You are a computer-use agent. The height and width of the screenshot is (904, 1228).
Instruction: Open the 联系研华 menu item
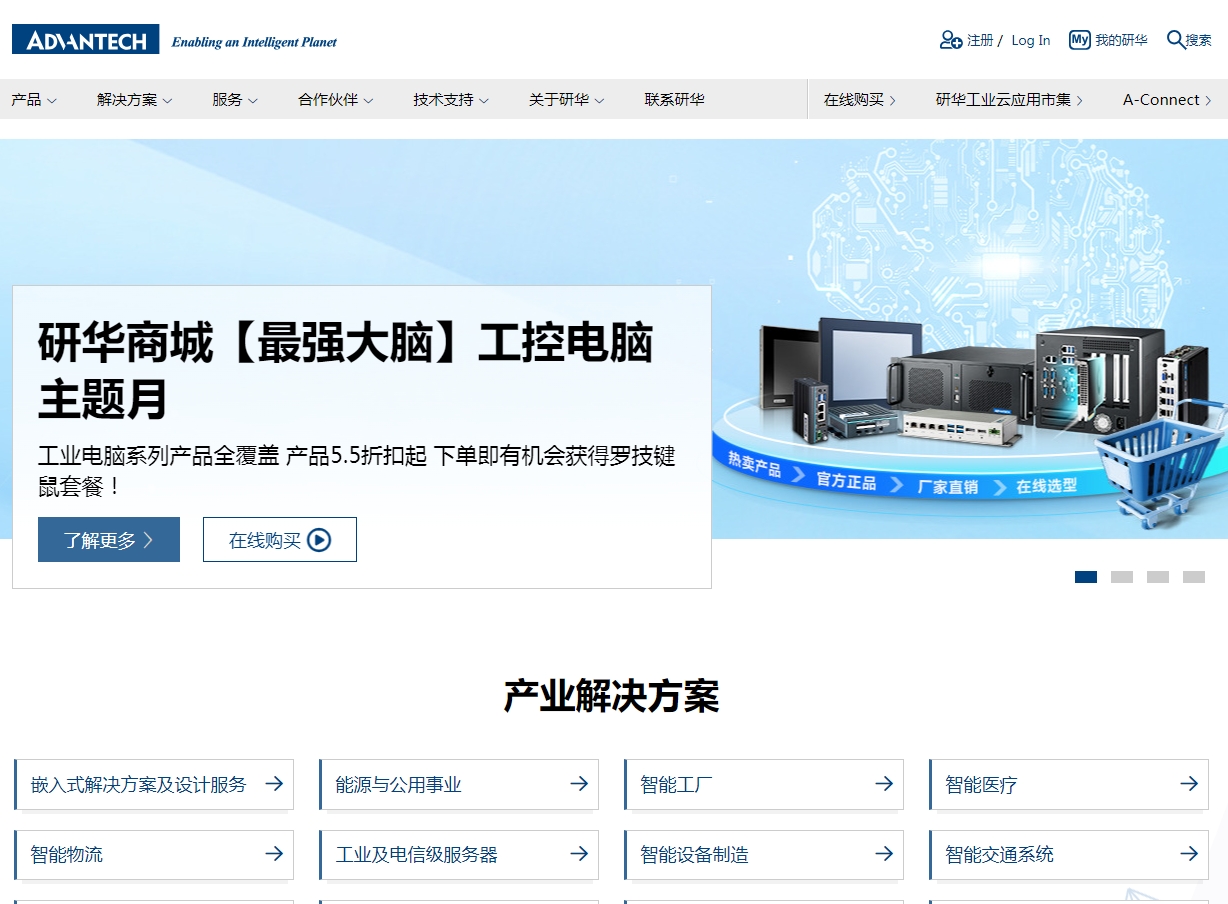click(x=674, y=100)
